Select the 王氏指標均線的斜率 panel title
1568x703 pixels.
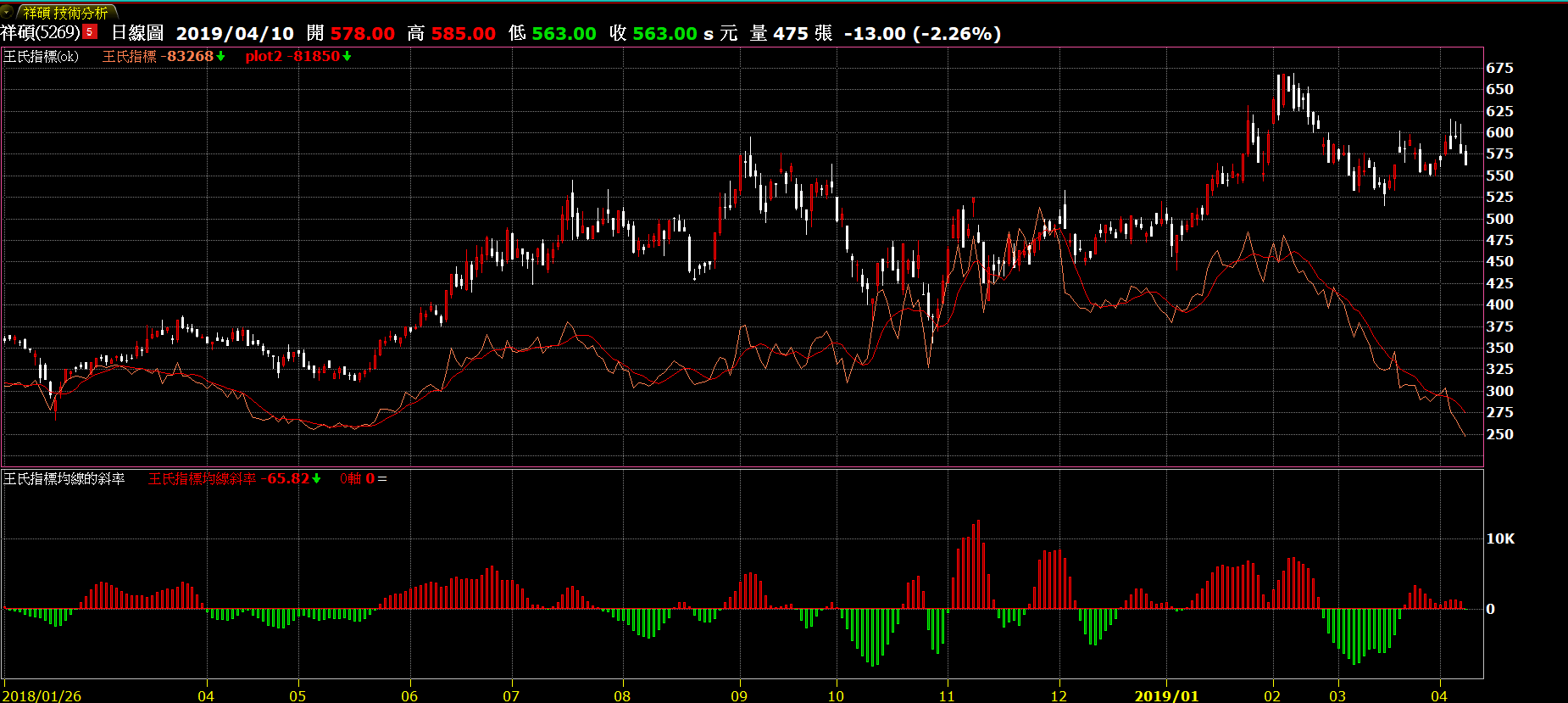click(x=64, y=478)
